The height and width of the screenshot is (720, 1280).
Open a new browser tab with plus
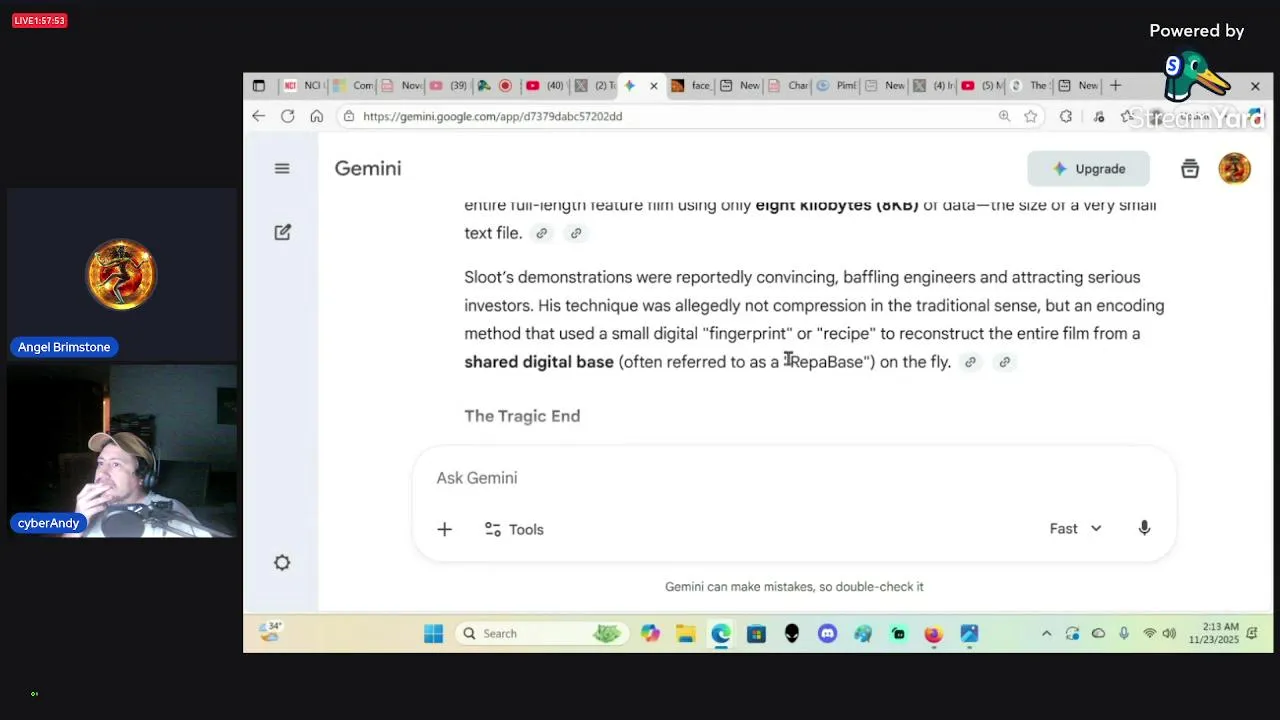[x=1115, y=85]
